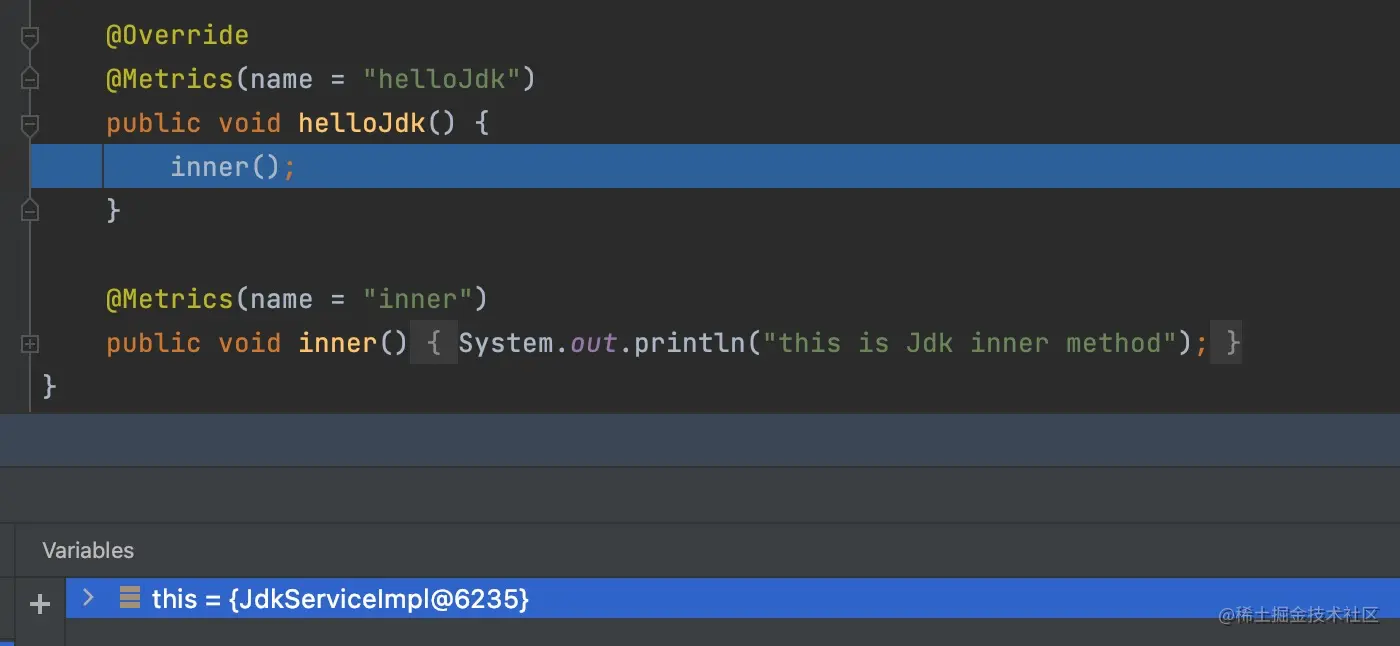Screen dimensions: 1400x646
Task: Add new watch with plus button
Action: [x=40, y=603]
